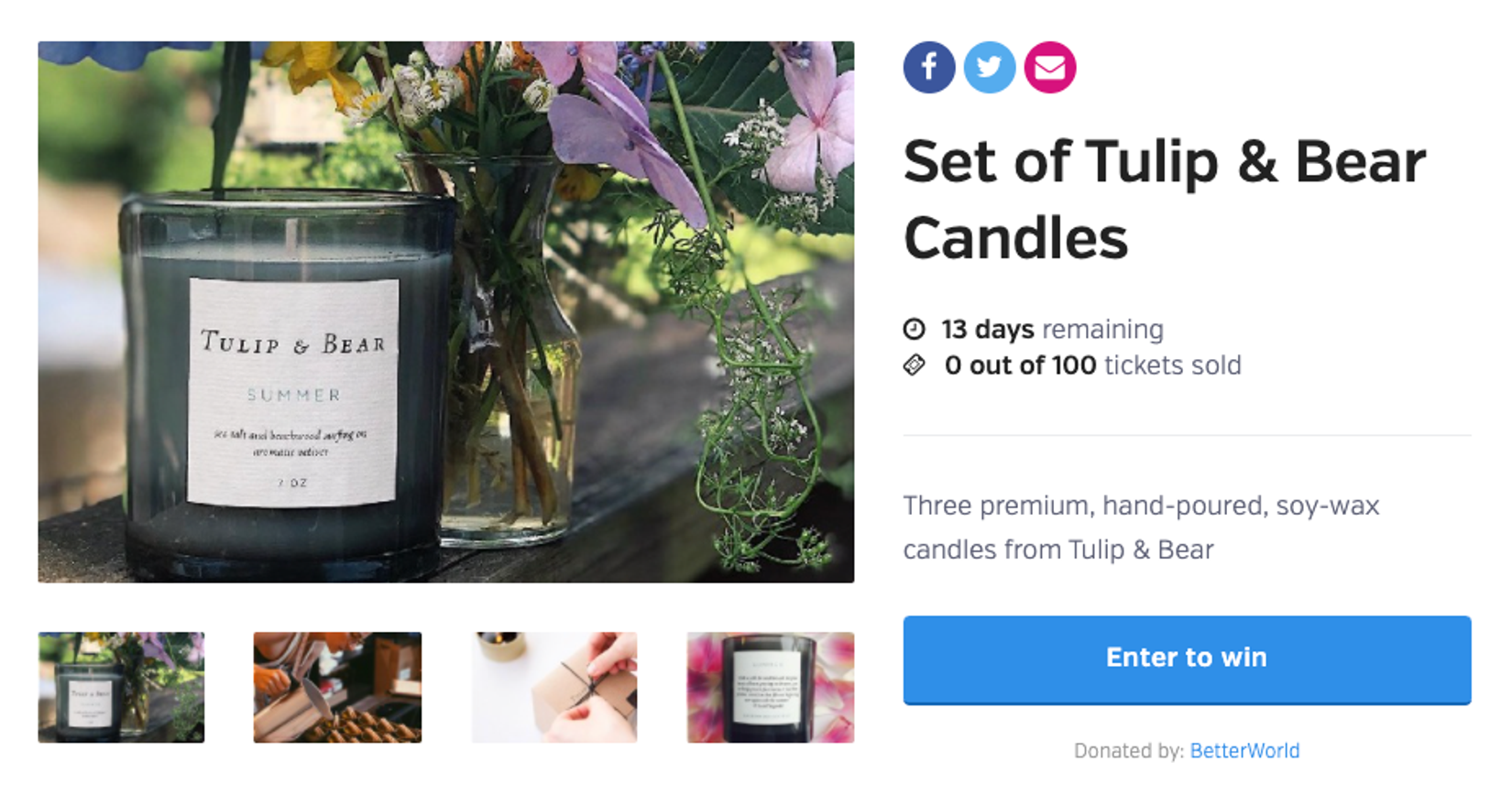
Task: Click the Summer label on the candle jar
Action: pyautogui.click(x=293, y=395)
